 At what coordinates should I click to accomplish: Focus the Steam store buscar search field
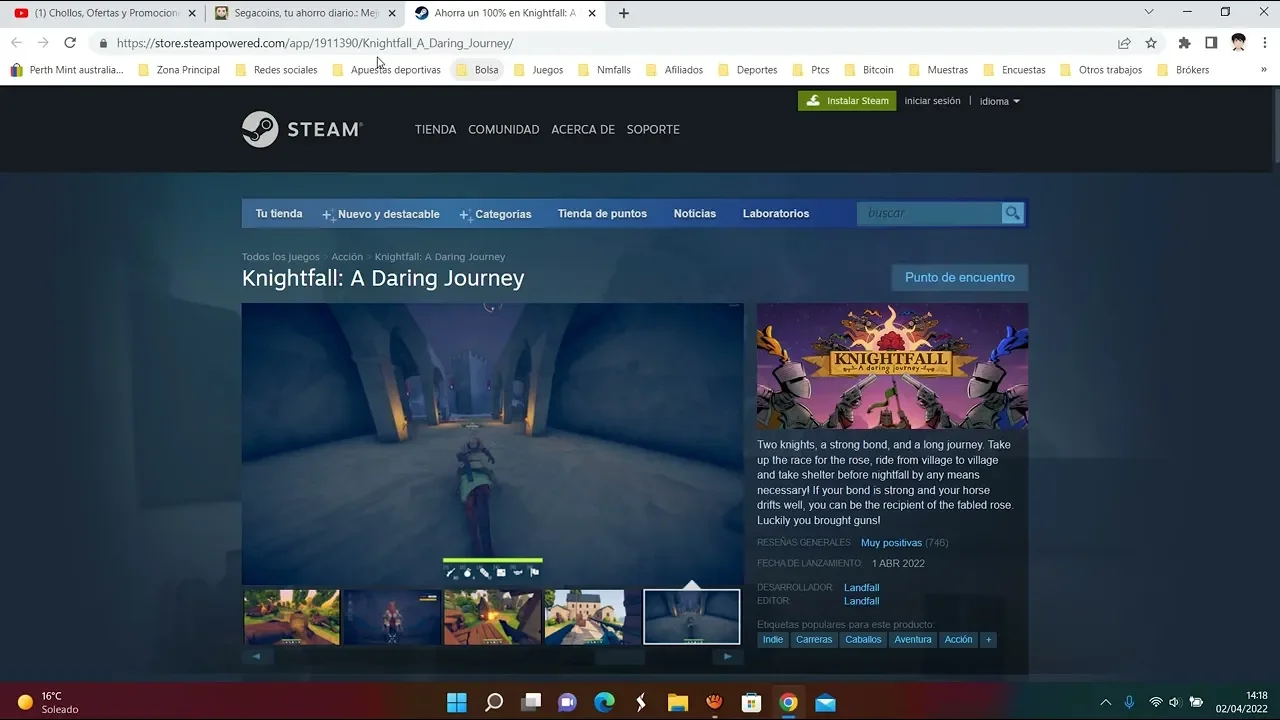click(x=930, y=213)
